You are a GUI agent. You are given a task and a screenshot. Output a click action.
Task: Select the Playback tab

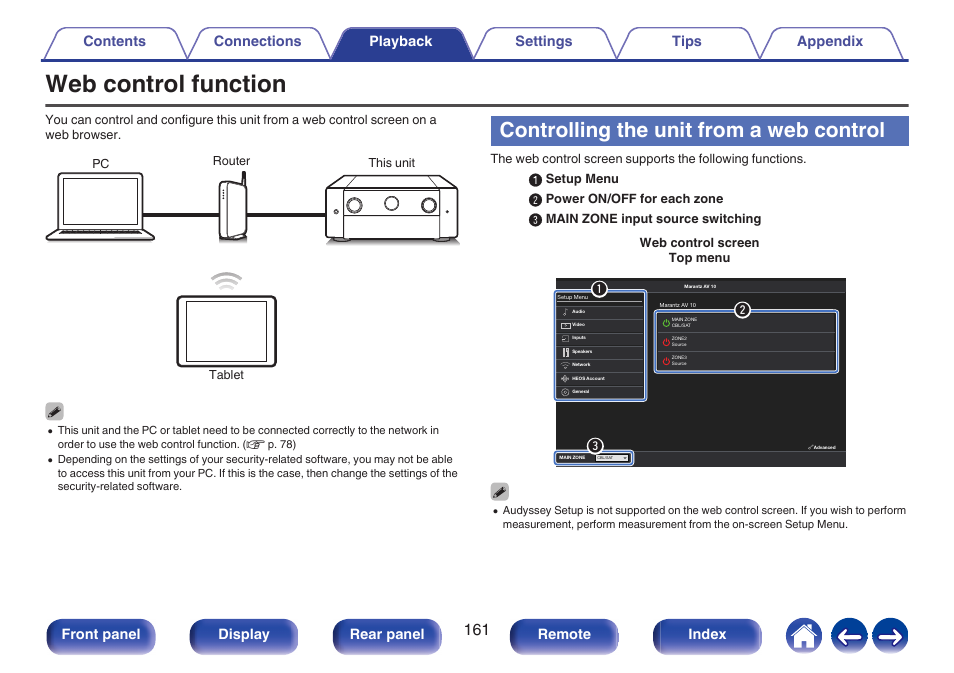400,42
